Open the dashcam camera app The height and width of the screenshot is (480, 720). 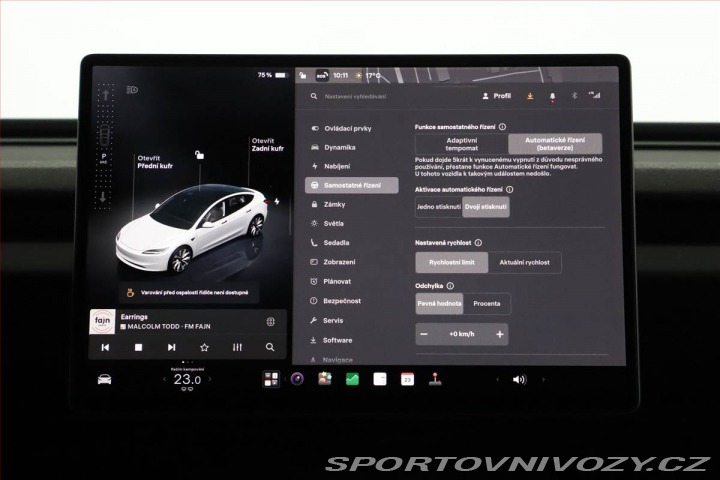[298, 379]
